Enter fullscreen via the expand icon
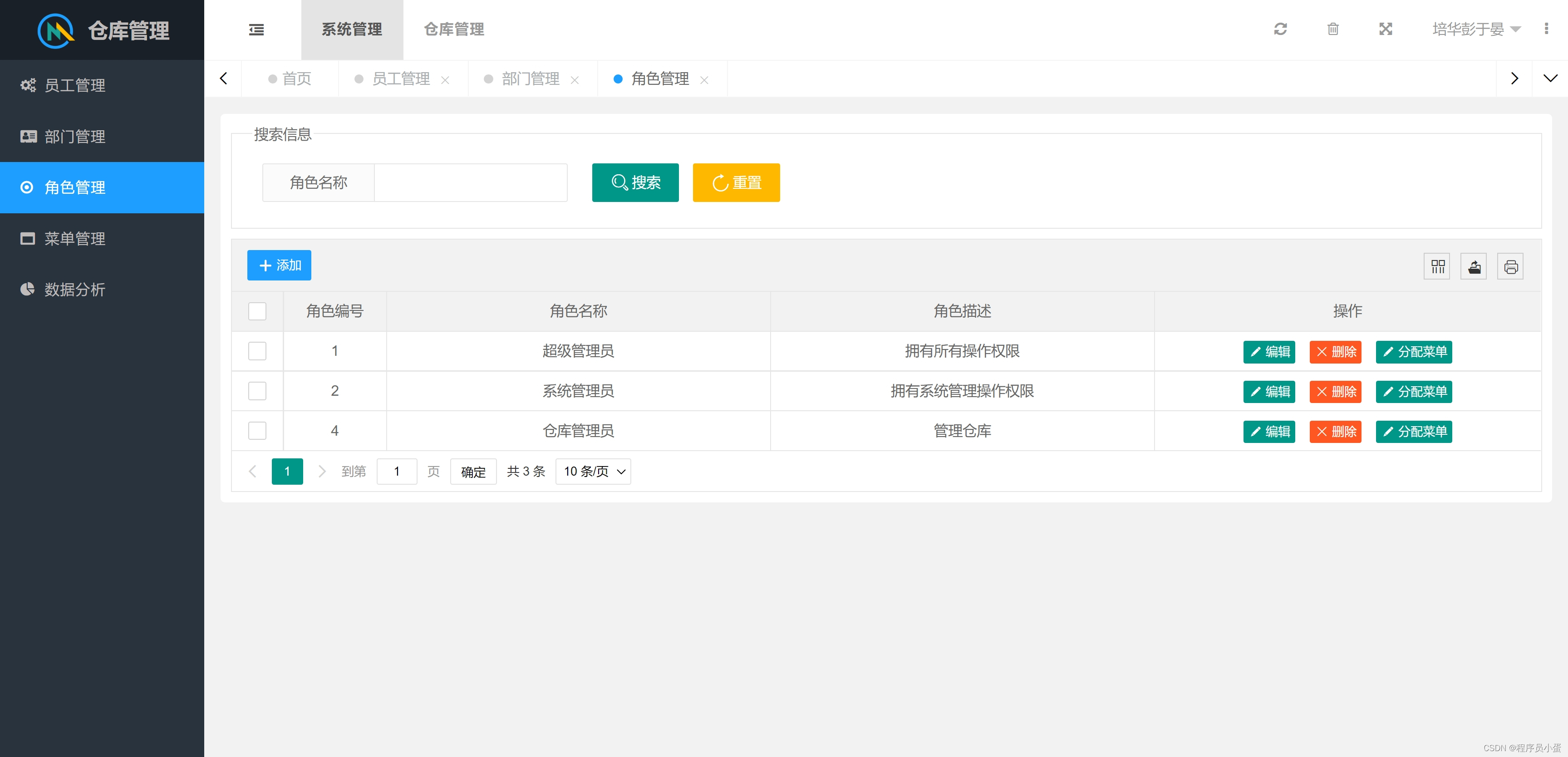This screenshot has height=757, width=1568. coord(1386,29)
